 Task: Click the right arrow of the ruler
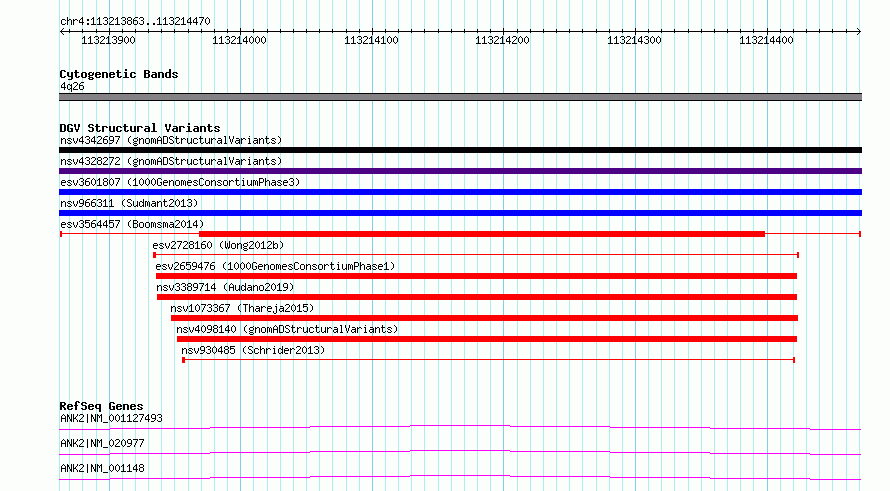point(859,32)
